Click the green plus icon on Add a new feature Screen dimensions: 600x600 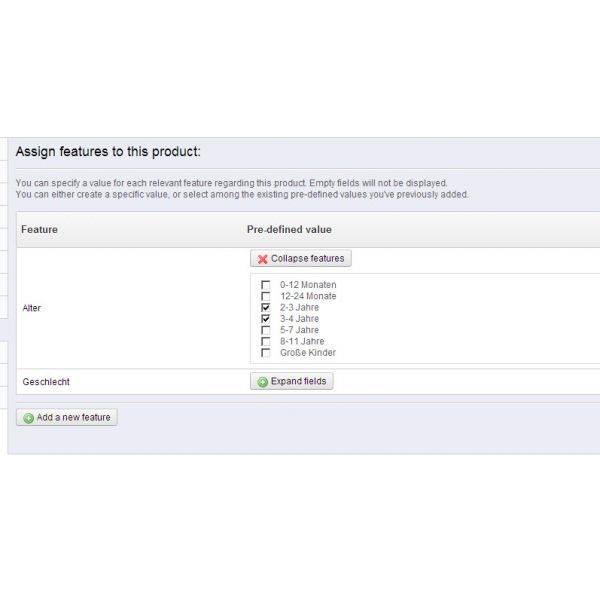[28, 418]
